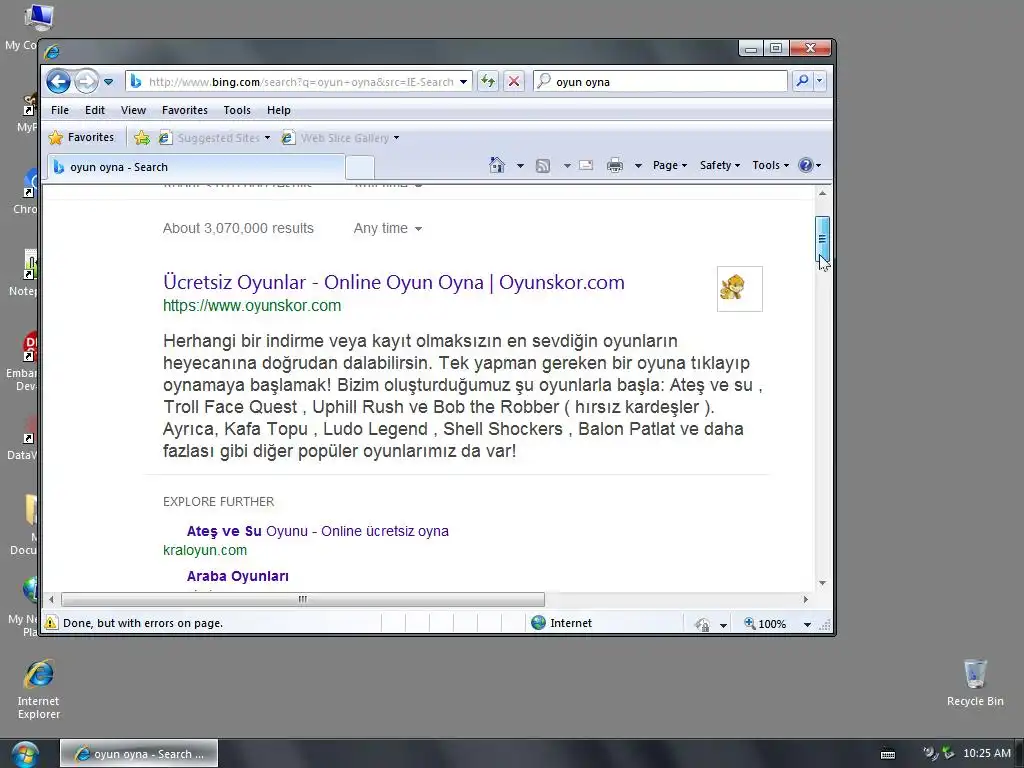
Task: Open Suggested Sites dropdown
Action: 215,138
